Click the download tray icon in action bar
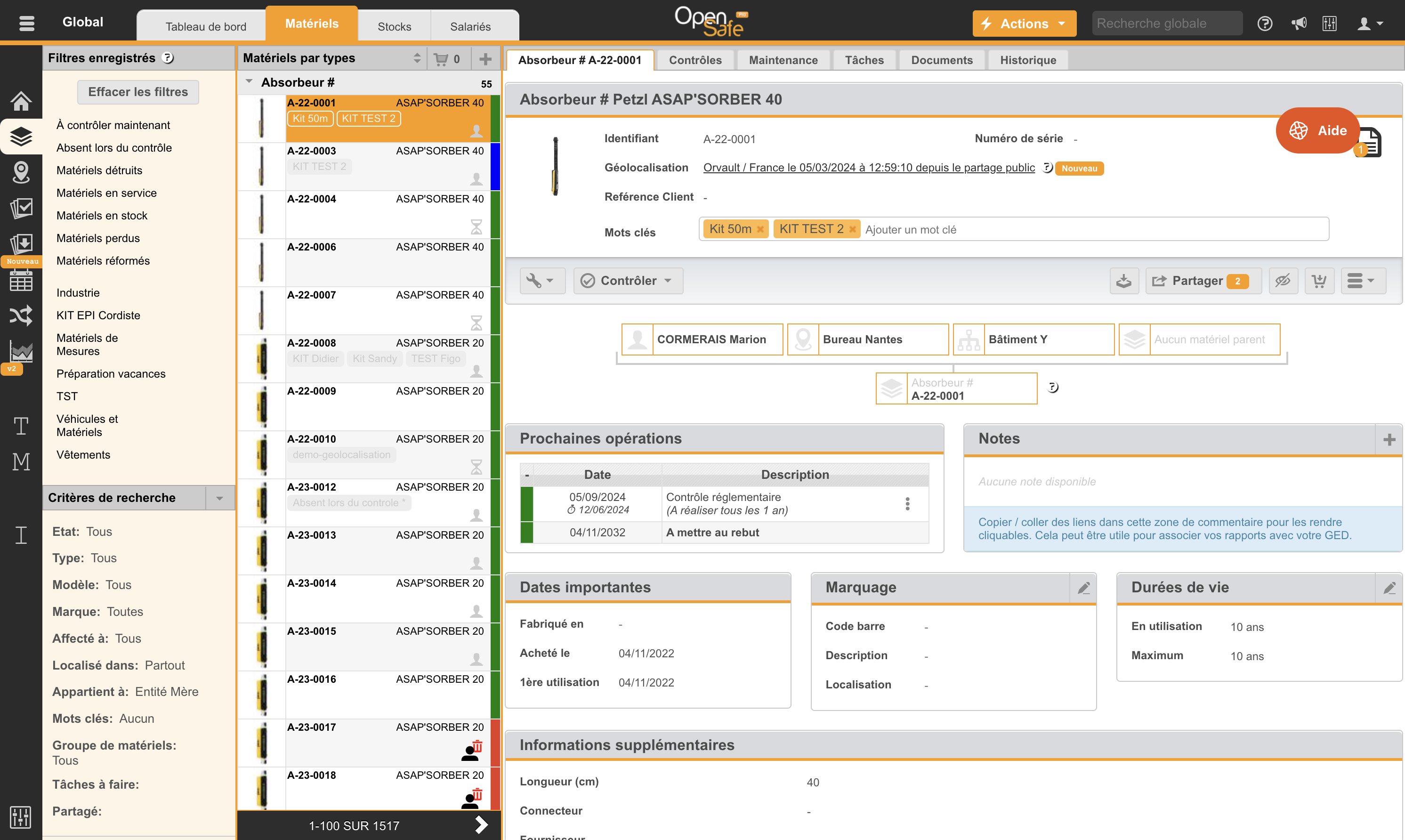Image resolution: width=1405 pixels, height=840 pixels. [x=1124, y=281]
